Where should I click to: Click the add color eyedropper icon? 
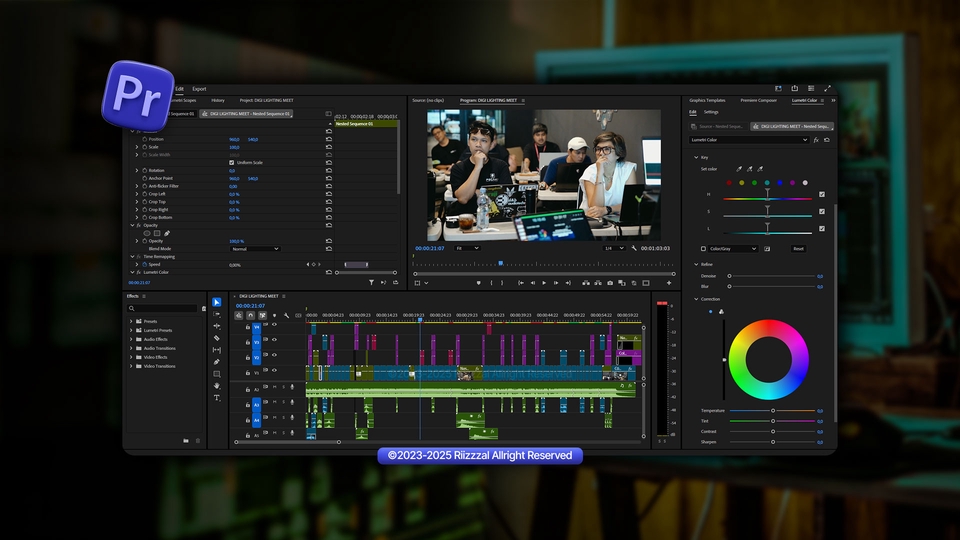click(x=749, y=169)
